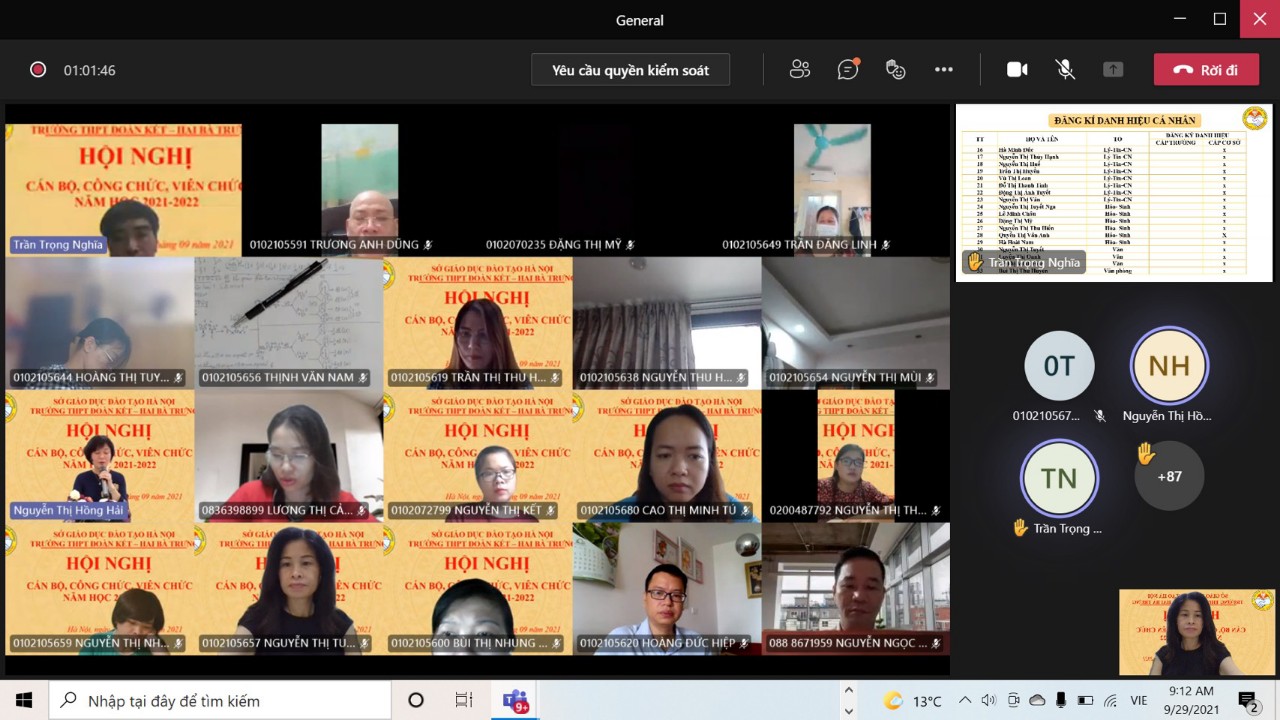
Task: Click the taskbar search box
Action: pos(220,700)
